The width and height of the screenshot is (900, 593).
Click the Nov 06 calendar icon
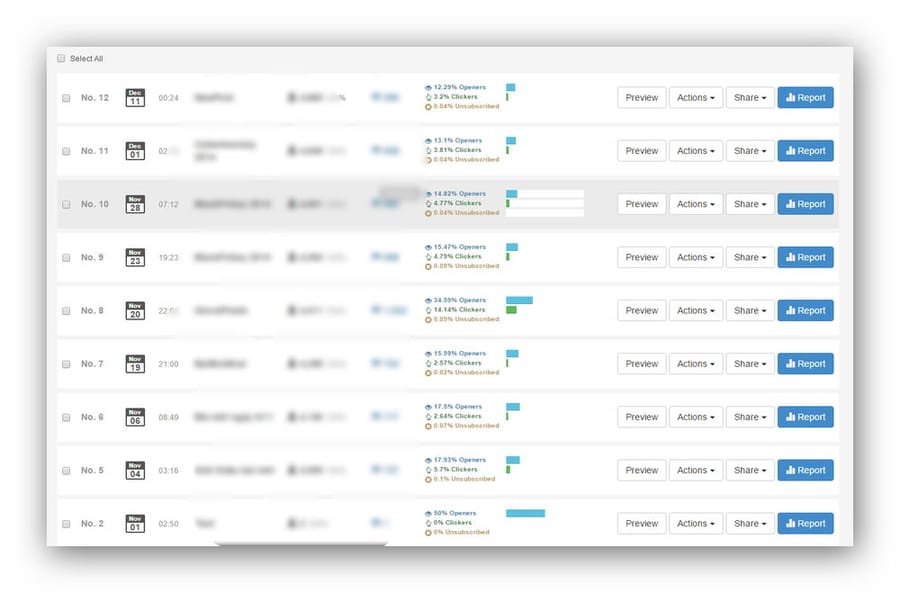135,417
